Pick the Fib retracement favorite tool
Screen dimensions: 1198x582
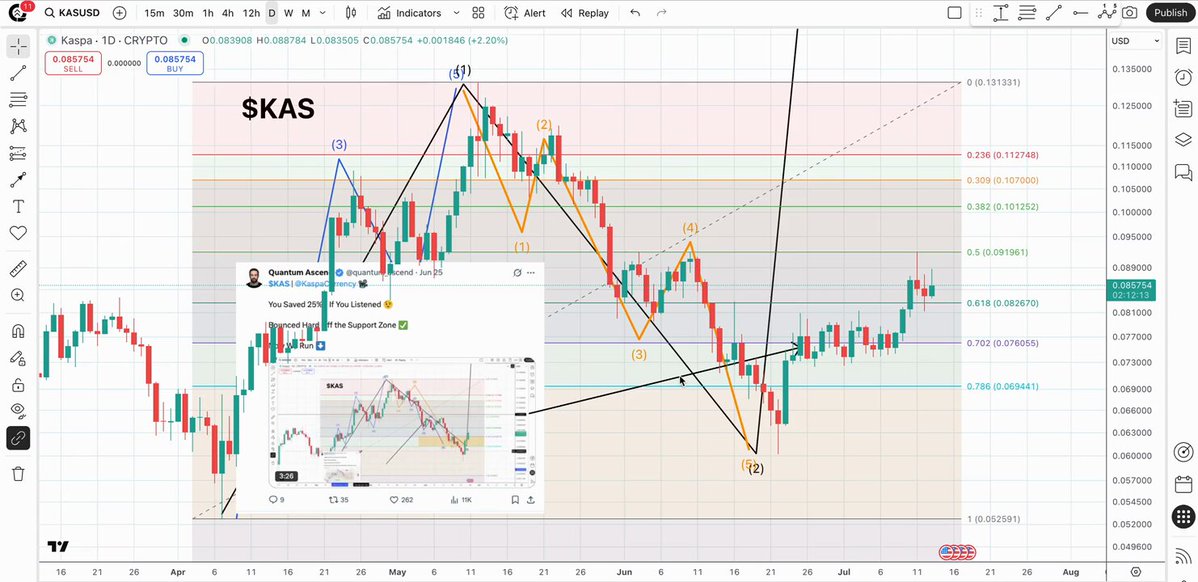[1028, 13]
